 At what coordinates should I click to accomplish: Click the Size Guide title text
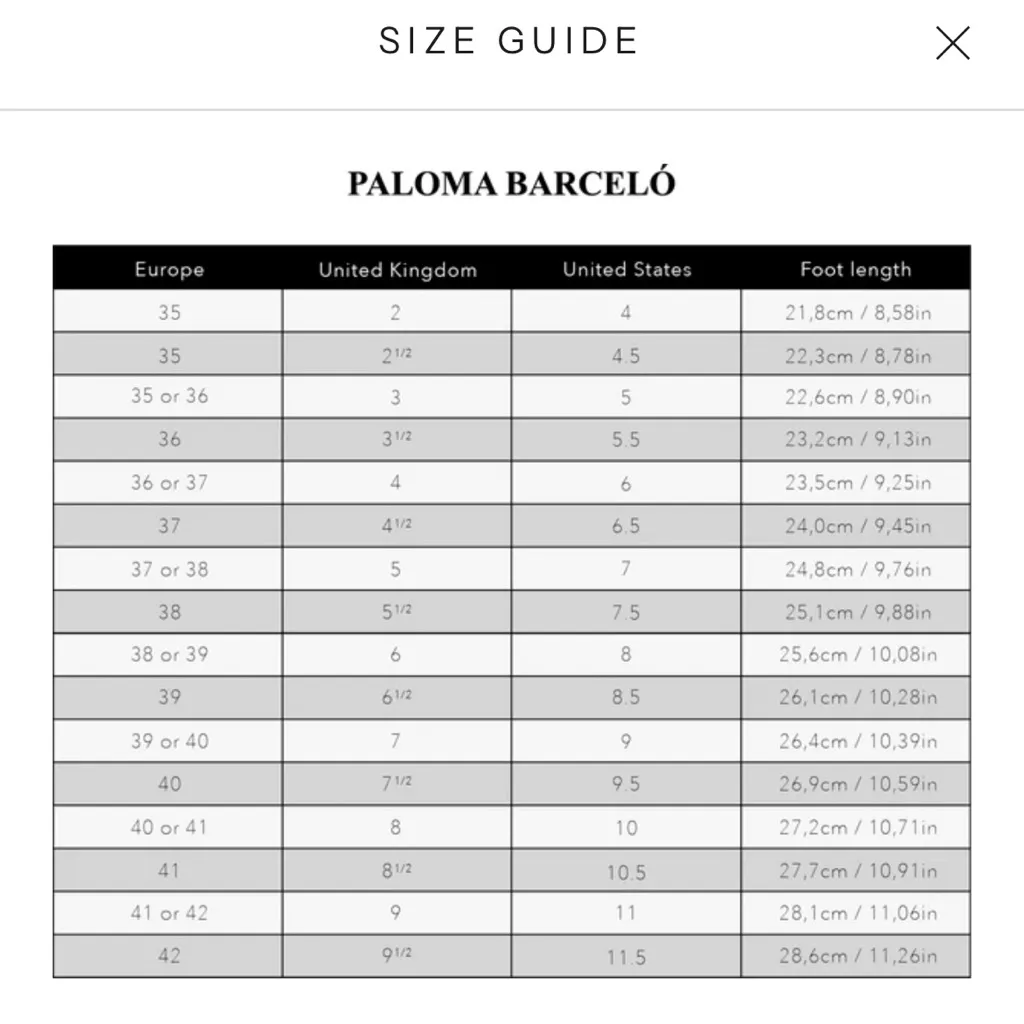point(509,41)
